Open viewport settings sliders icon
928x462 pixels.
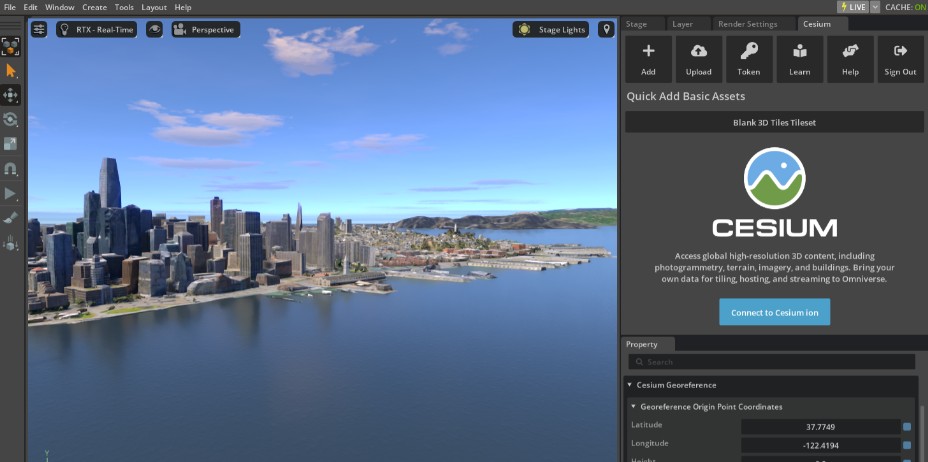point(39,30)
